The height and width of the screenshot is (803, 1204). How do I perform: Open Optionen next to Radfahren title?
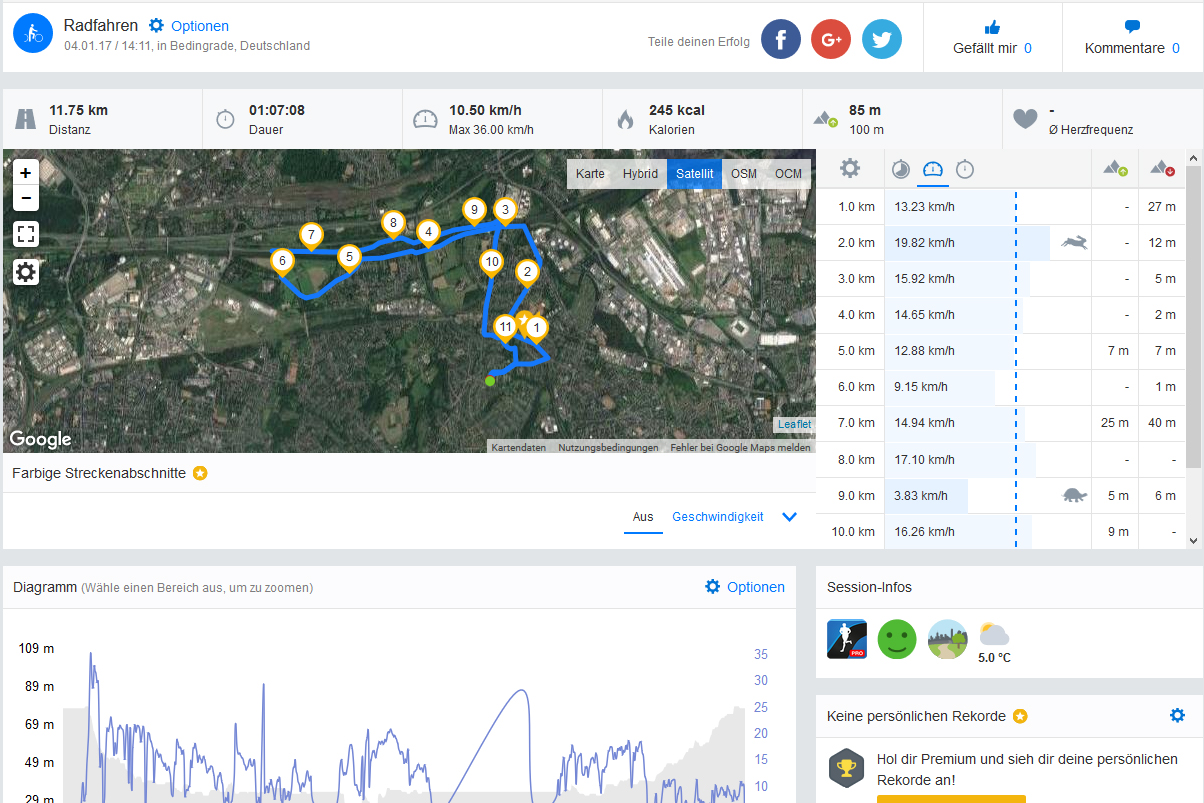pos(189,26)
